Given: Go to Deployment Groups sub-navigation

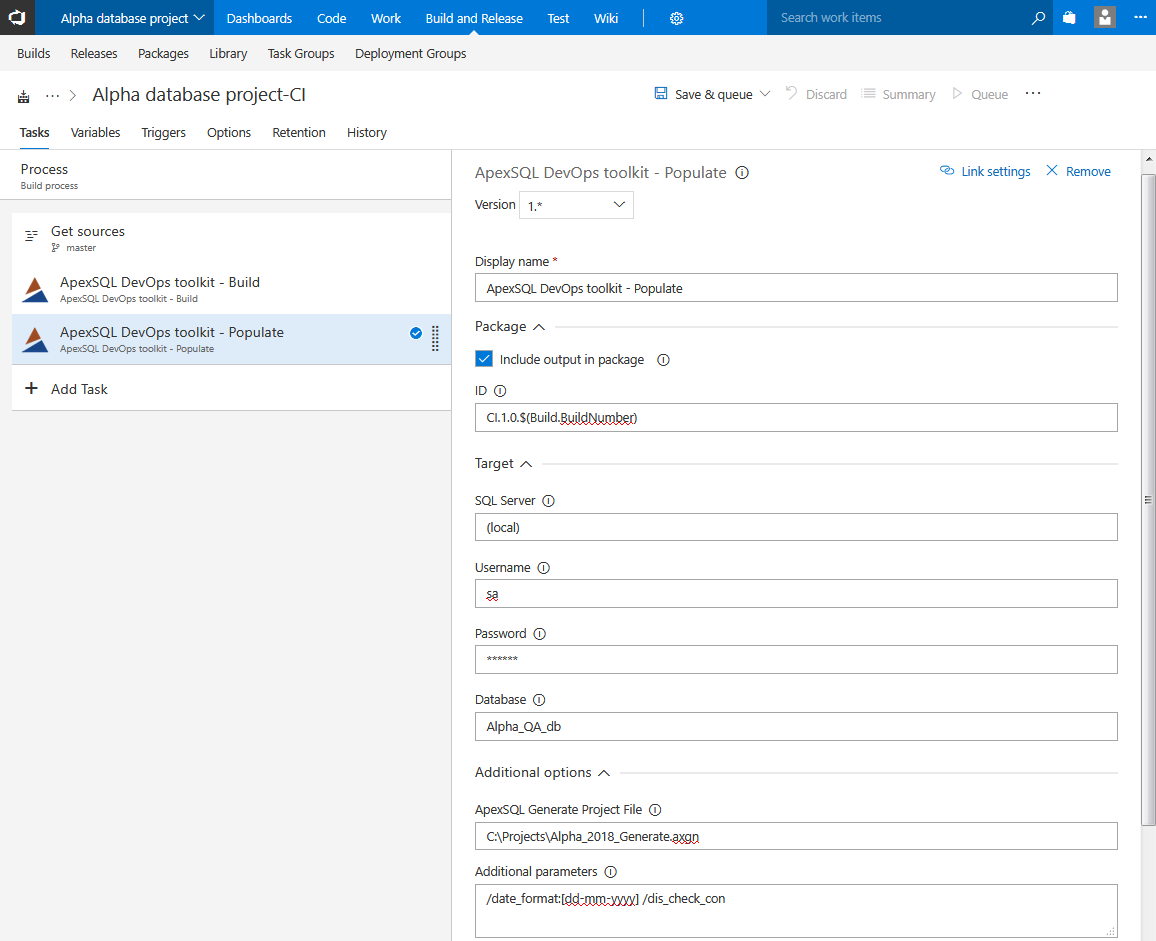Looking at the screenshot, I should coord(411,54).
